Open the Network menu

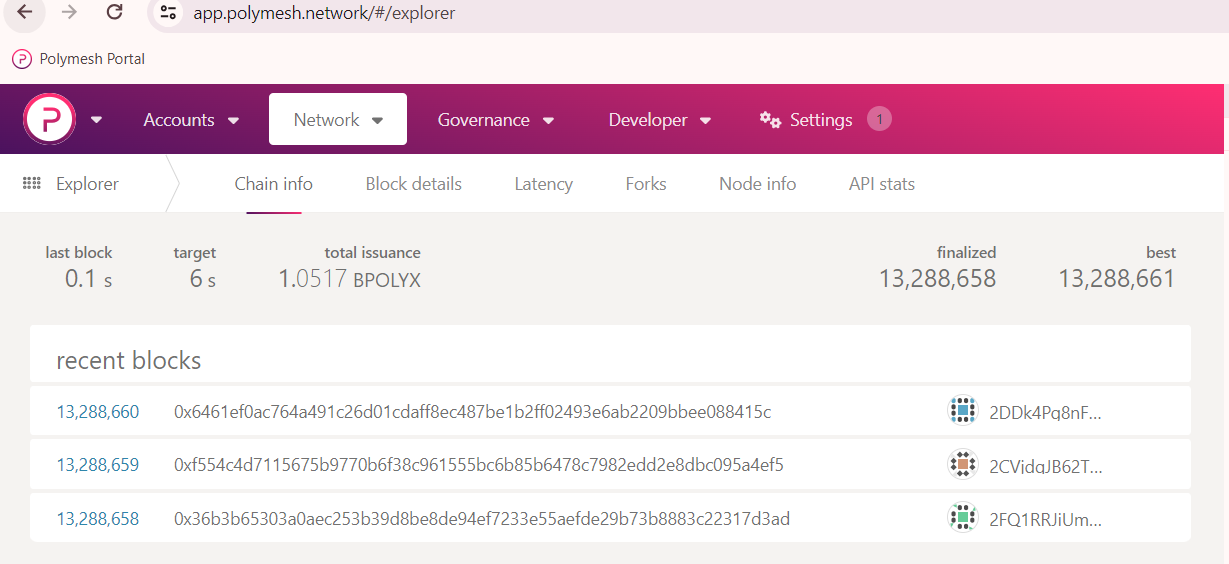(x=338, y=119)
